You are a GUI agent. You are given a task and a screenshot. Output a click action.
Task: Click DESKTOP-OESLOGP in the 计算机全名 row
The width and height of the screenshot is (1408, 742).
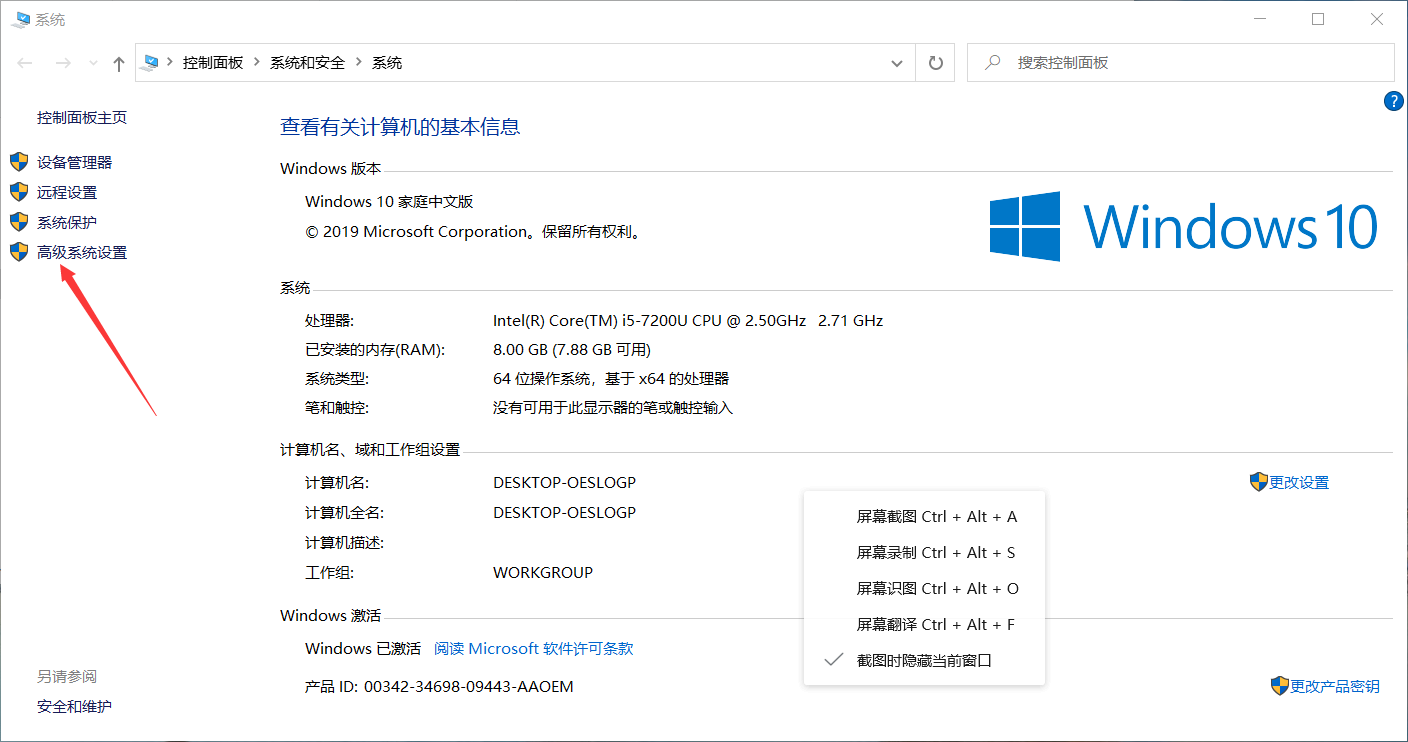tap(565, 513)
